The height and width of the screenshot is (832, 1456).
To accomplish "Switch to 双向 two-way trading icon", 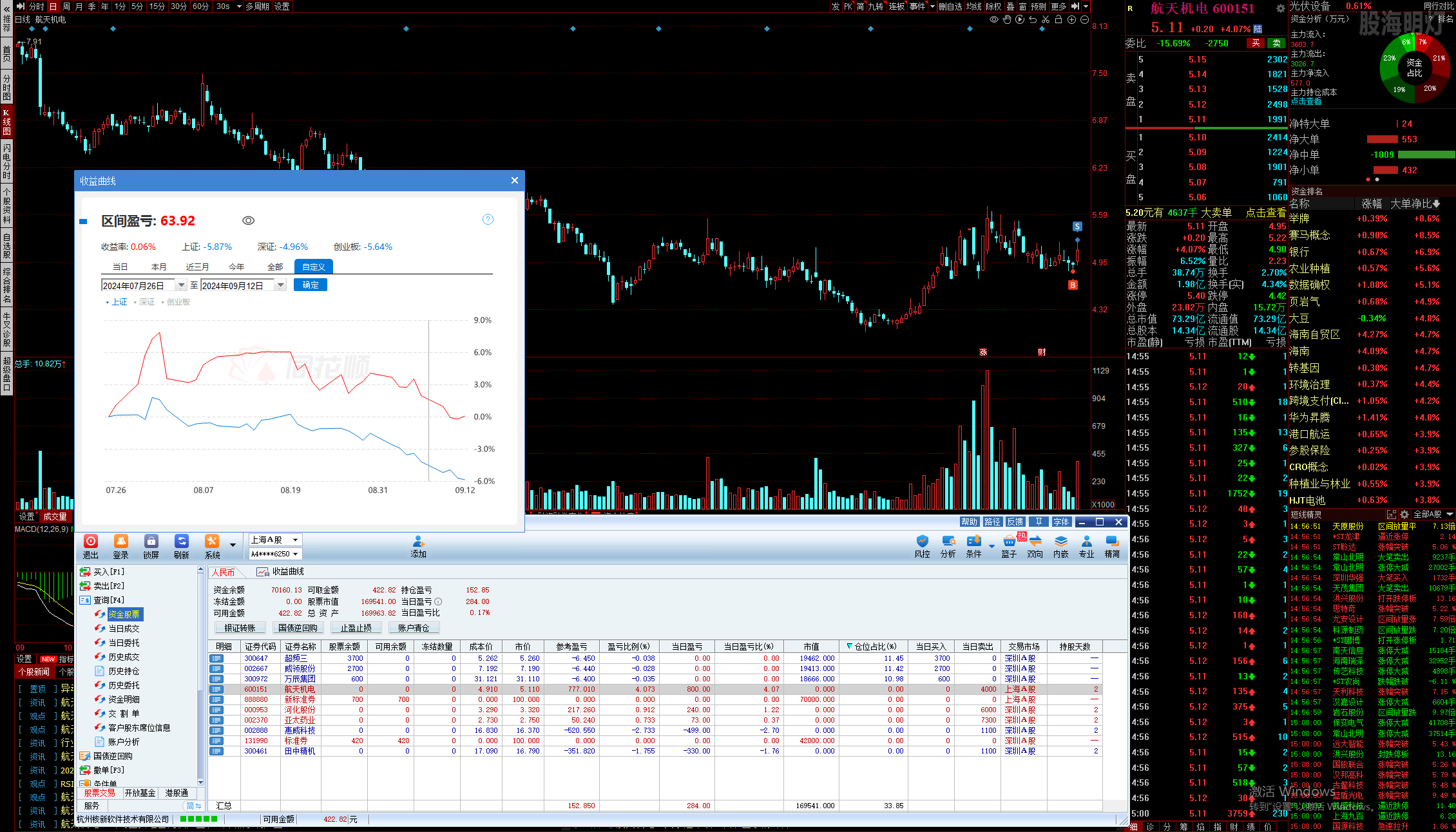I will click(1035, 546).
